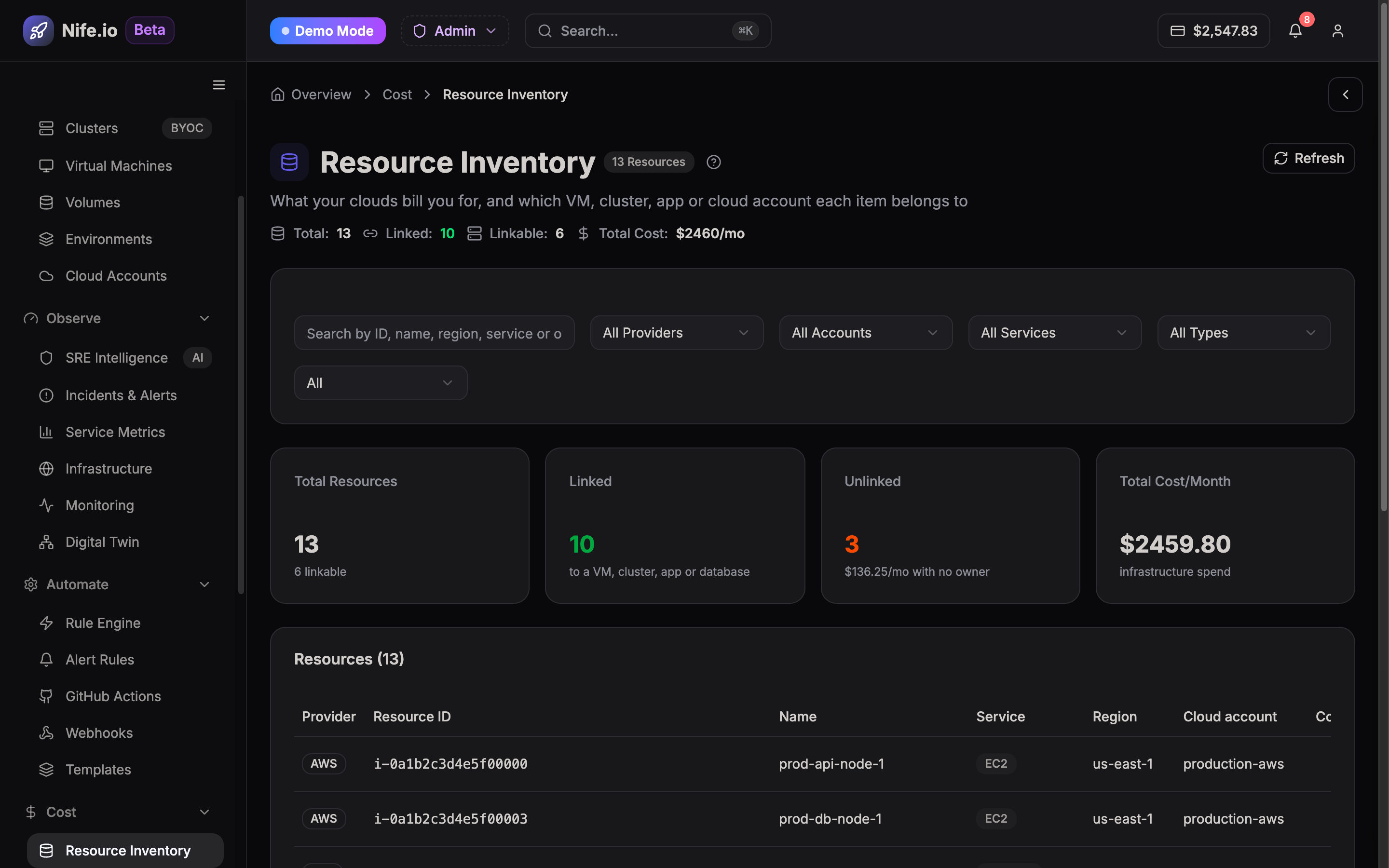This screenshot has width=1389, height=868.
Task: Click the Incidents & Alerts icon
Action: tap(46, 395)
